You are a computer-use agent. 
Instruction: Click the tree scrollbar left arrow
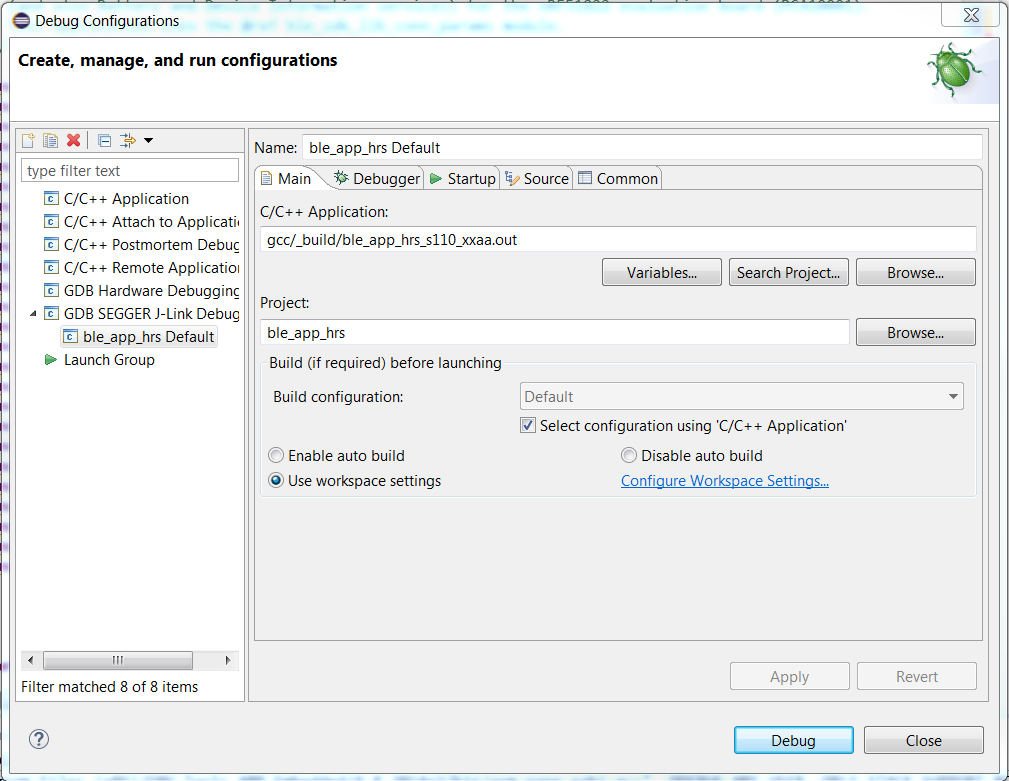tap(30, 660)
